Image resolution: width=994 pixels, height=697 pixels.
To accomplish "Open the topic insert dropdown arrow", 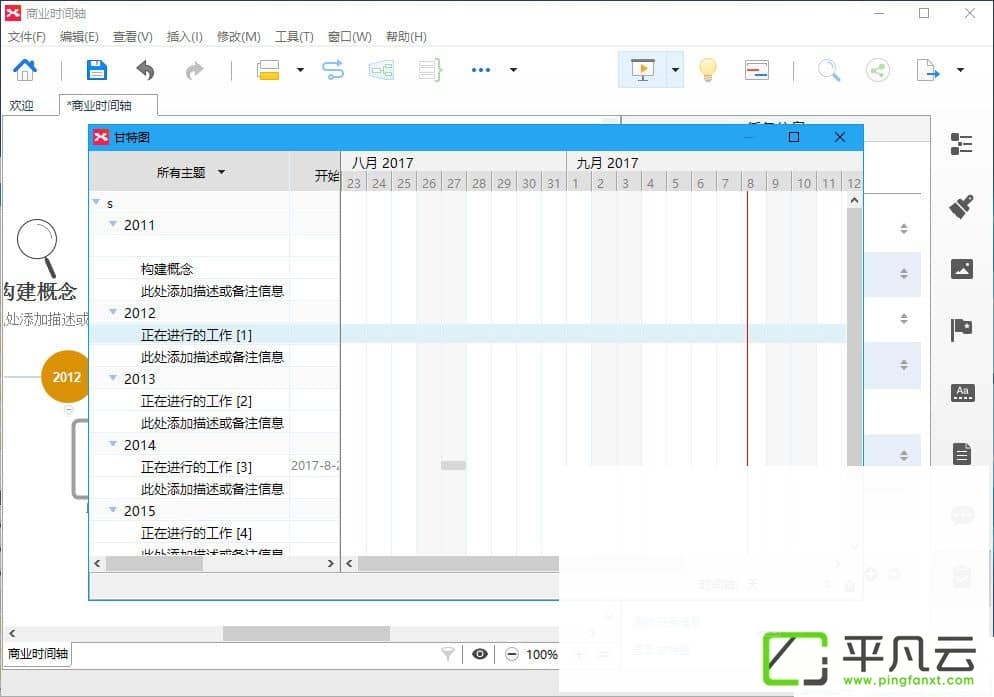I will [x=300, y=70].
